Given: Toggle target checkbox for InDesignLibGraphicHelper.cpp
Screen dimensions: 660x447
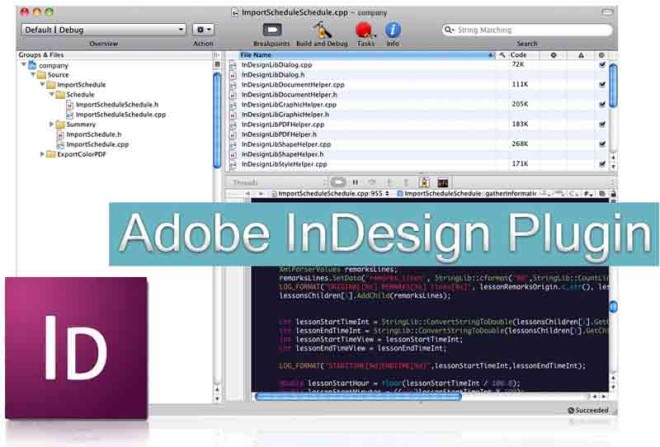Looking at the screenshot, I should pyautogui.click(x=602, y=104).
